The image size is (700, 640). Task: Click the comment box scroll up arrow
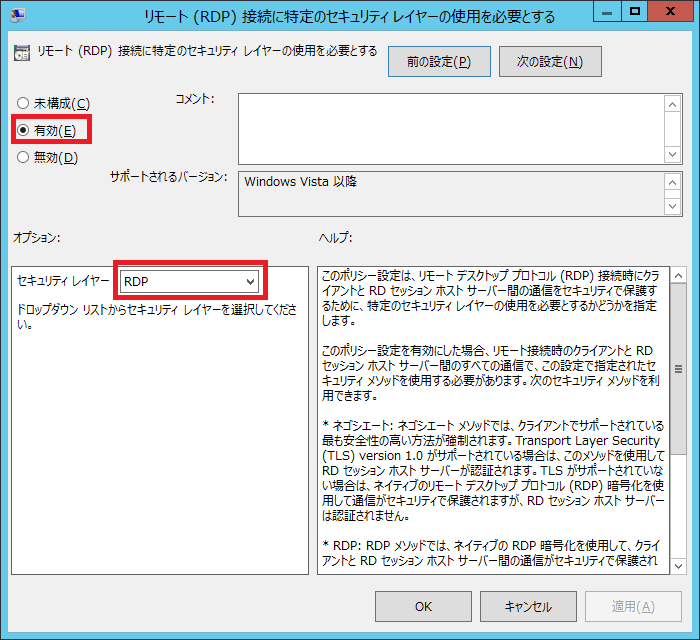click(672, 105)
